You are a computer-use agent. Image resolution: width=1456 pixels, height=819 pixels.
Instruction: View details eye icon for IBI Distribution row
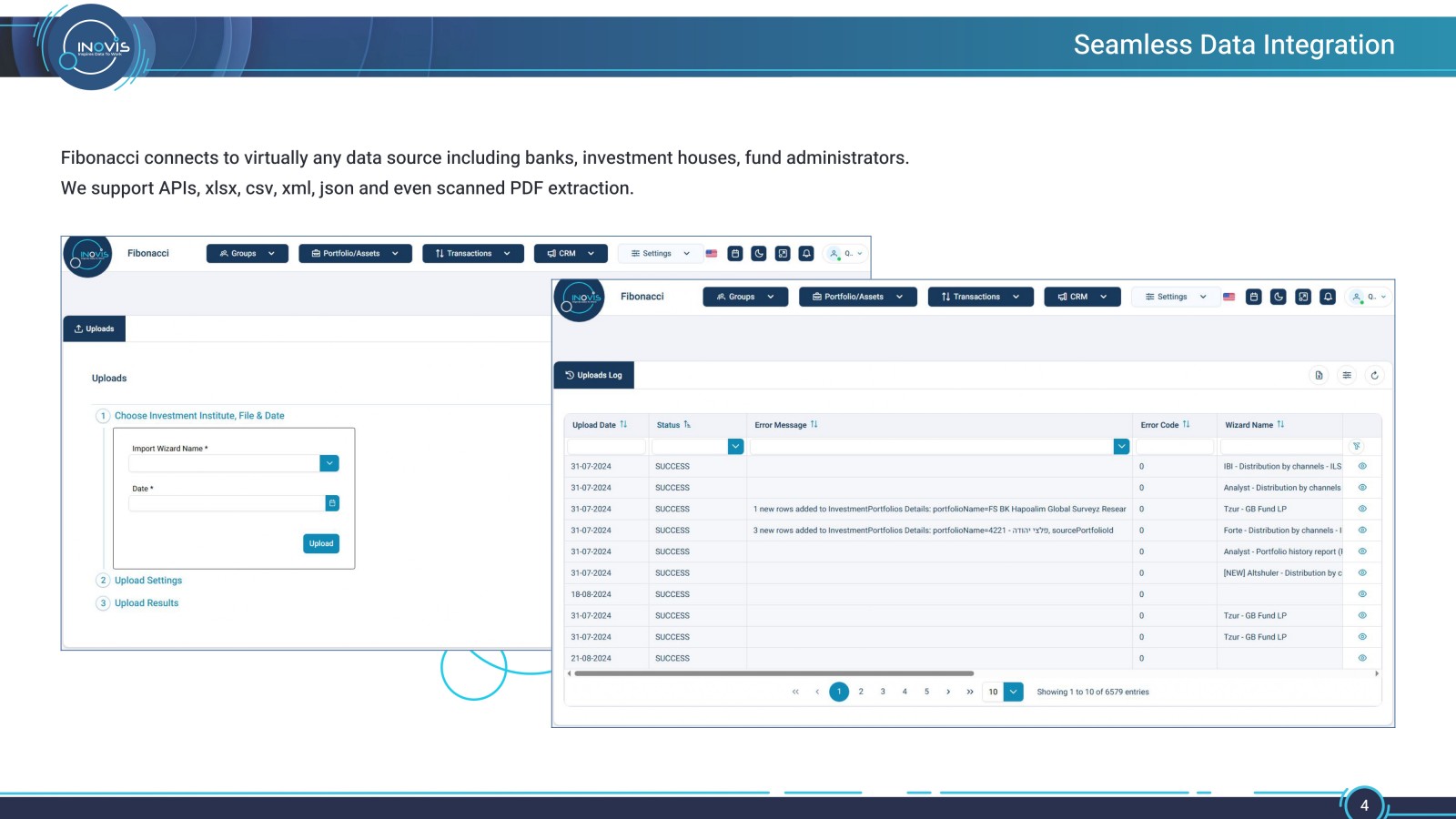click(x=1362, y=466)
